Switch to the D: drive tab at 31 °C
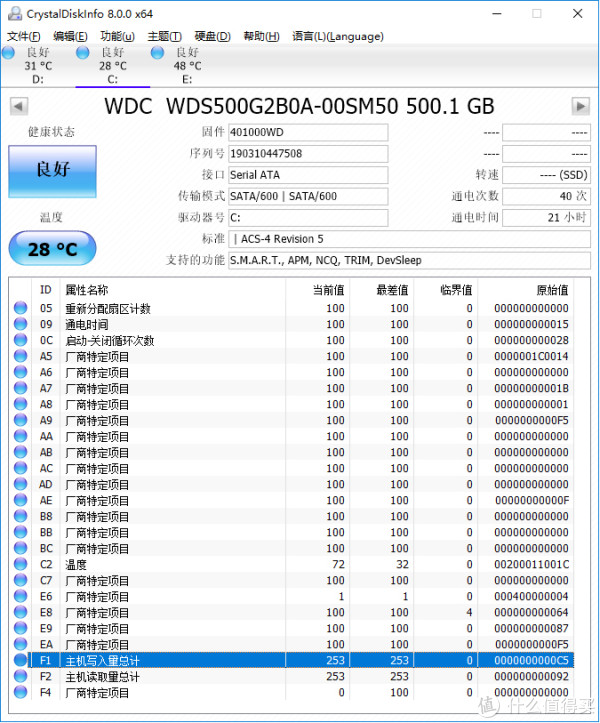Screen dimensions: 600x723 (x=38, y=65)
